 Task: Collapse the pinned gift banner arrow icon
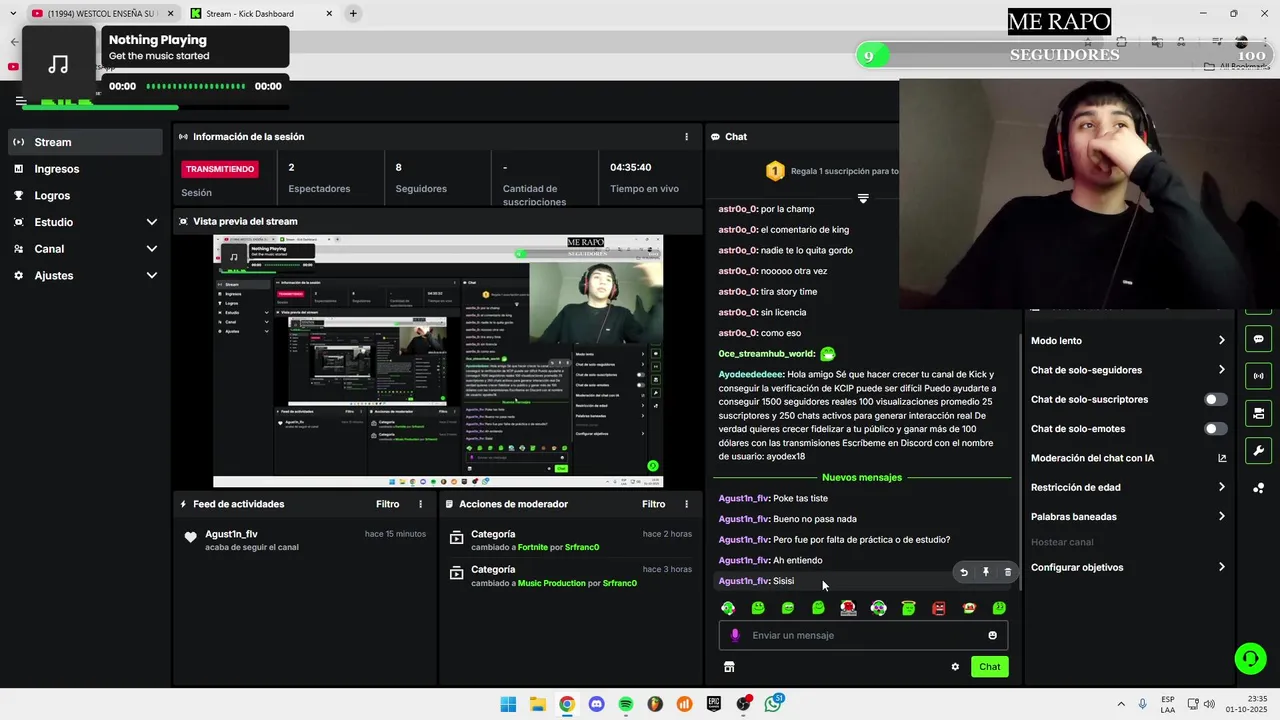tap(863, 198)
